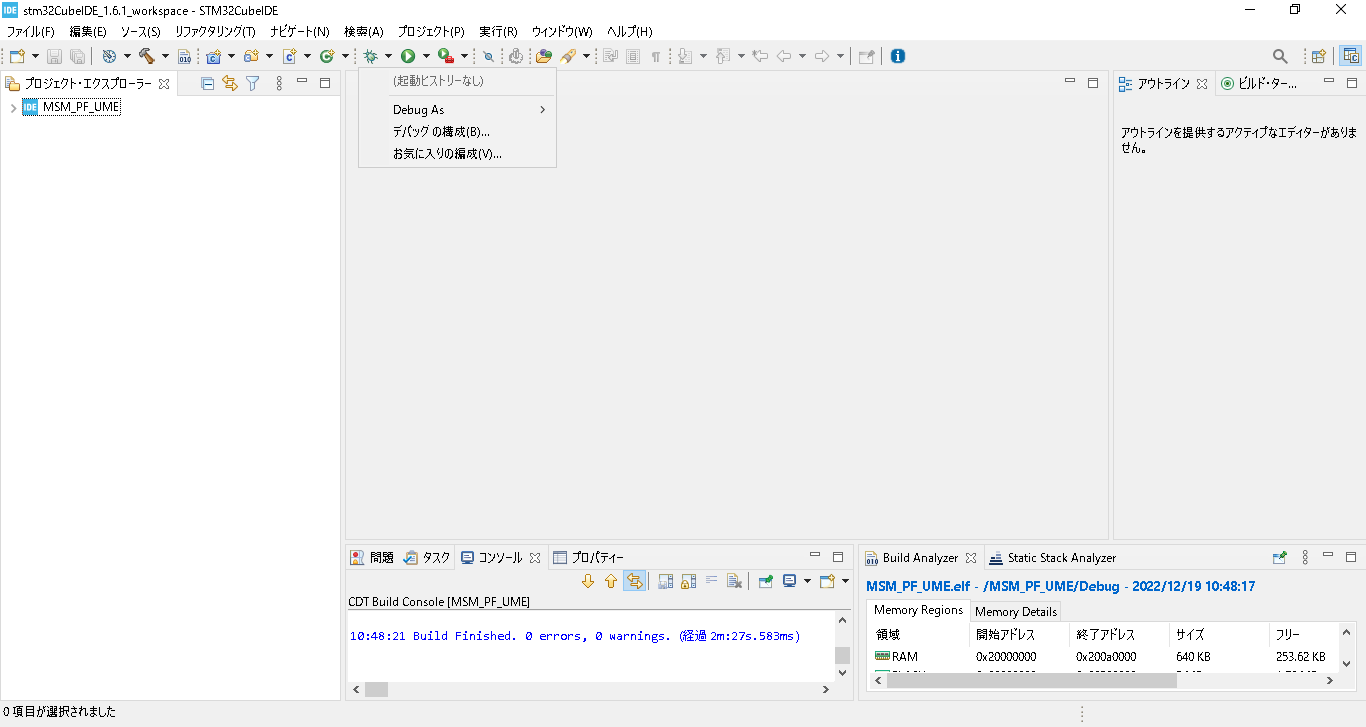
Task: Click the green Run play icon
Action: pyautogui.click(x=408, y=56)
